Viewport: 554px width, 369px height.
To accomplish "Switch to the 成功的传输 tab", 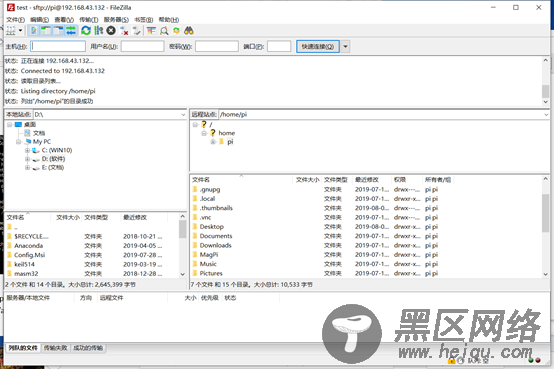I will click(88, 348).
